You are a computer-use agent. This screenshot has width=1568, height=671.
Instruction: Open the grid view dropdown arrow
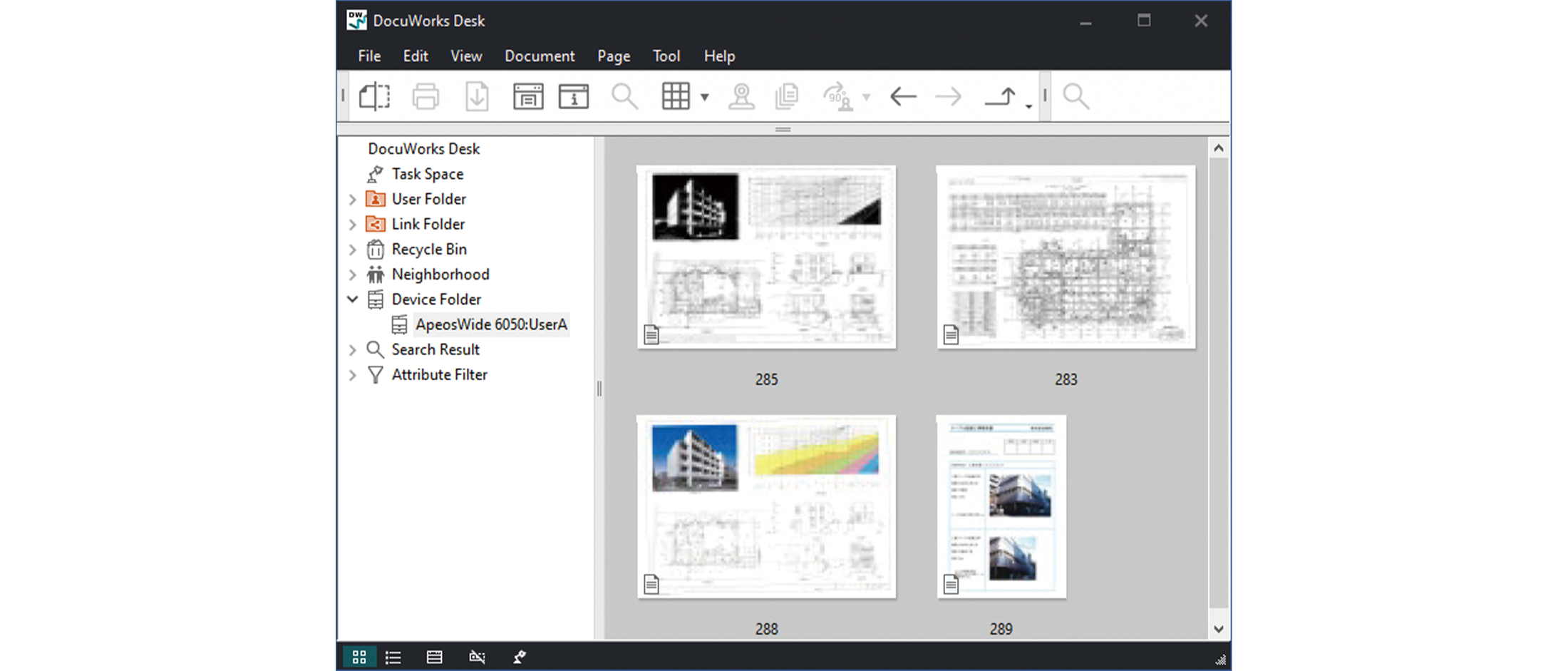tap(705, 98)
